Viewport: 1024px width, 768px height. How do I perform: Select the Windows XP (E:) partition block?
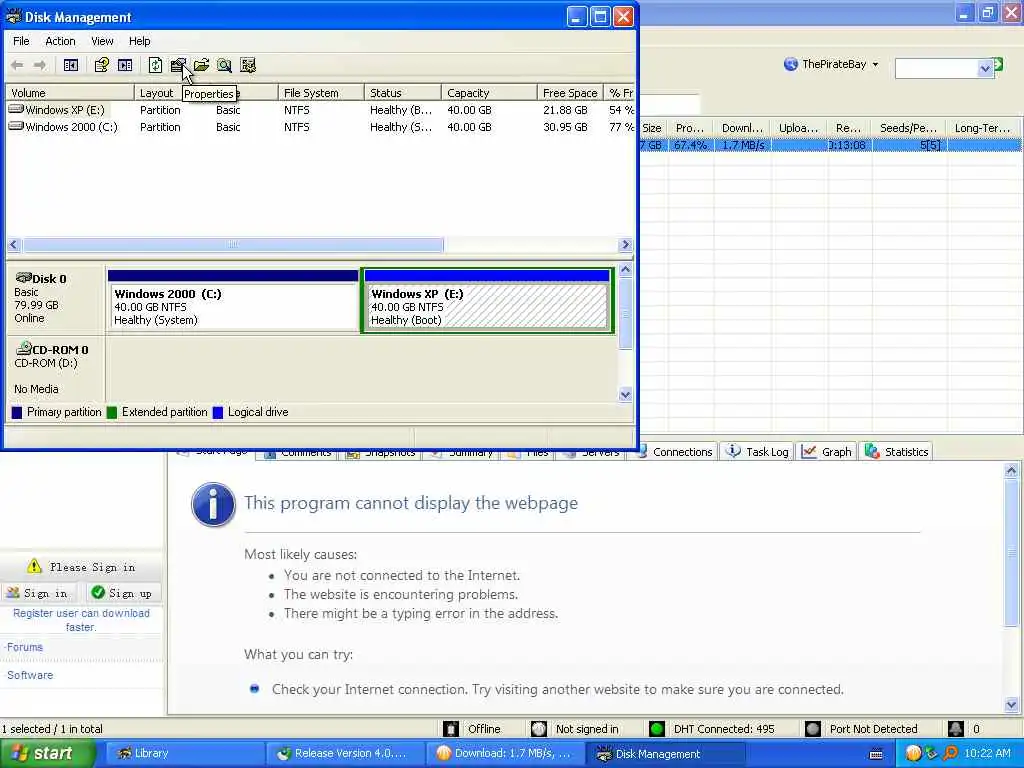[x=487, y=302]
